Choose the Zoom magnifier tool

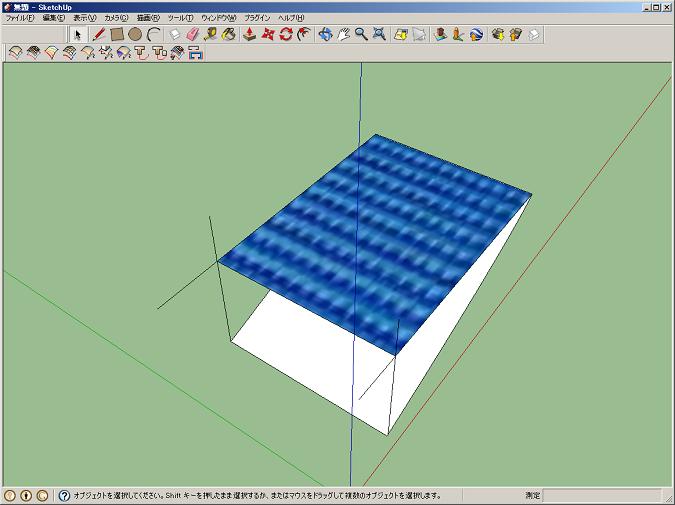tap(361, 34)
